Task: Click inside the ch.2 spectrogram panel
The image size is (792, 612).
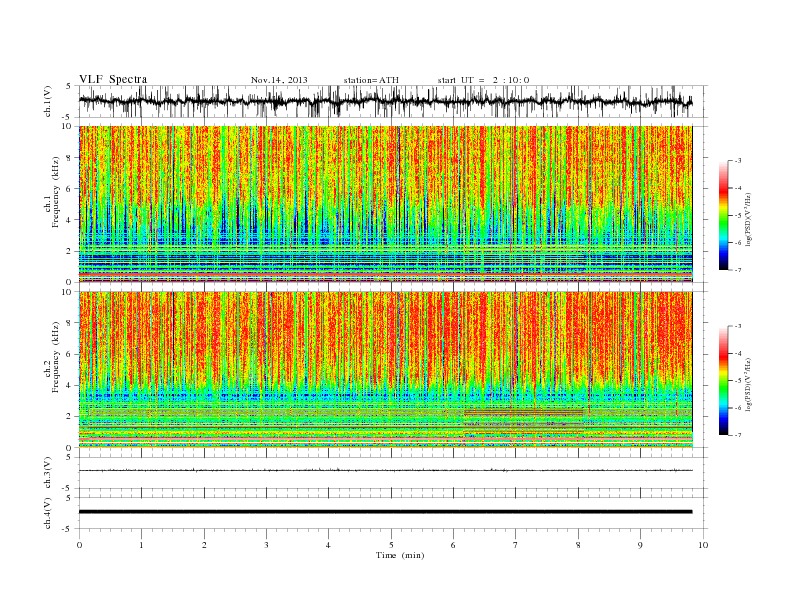Action: (385, 370)
